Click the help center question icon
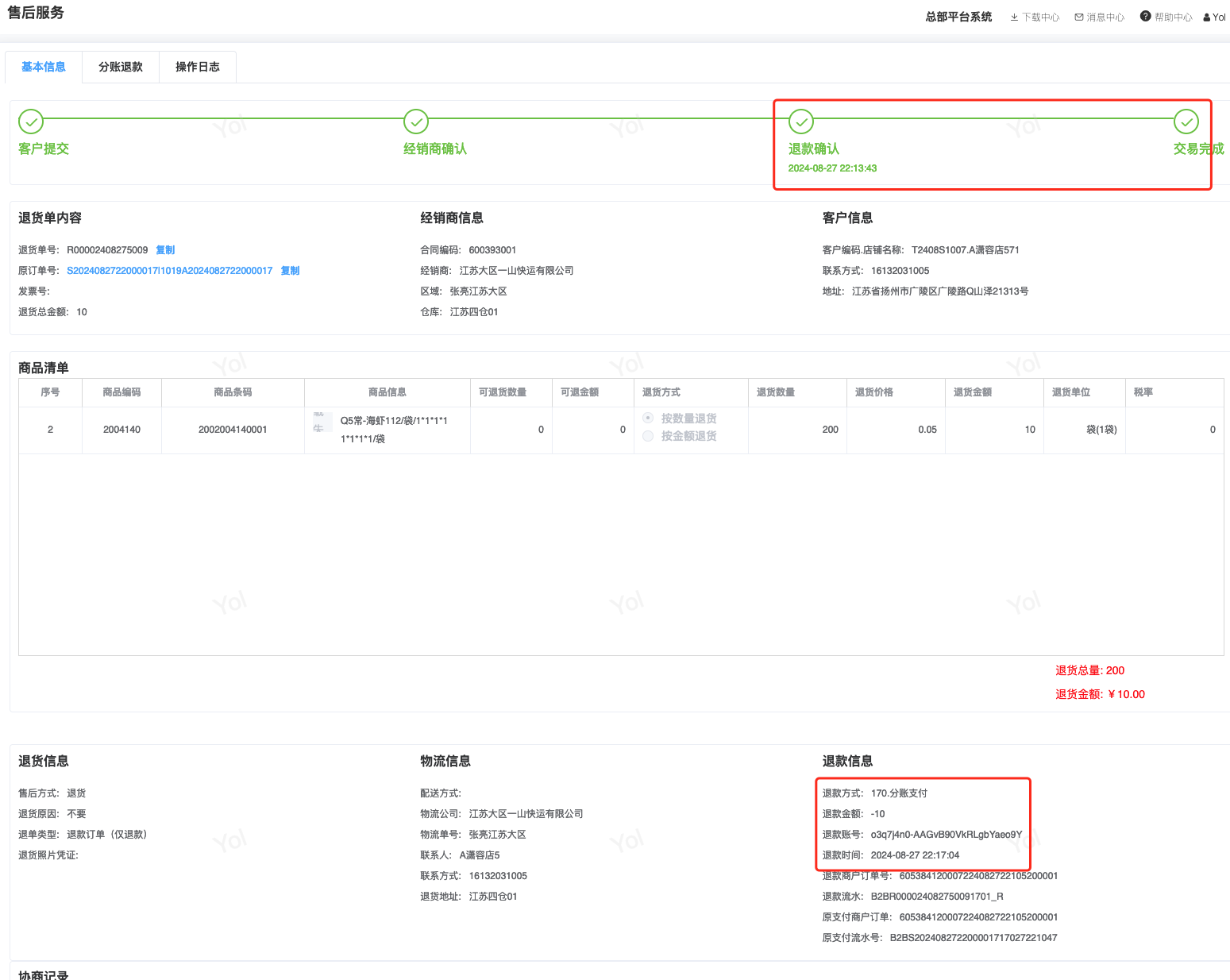 click(x=1145, y=17)
